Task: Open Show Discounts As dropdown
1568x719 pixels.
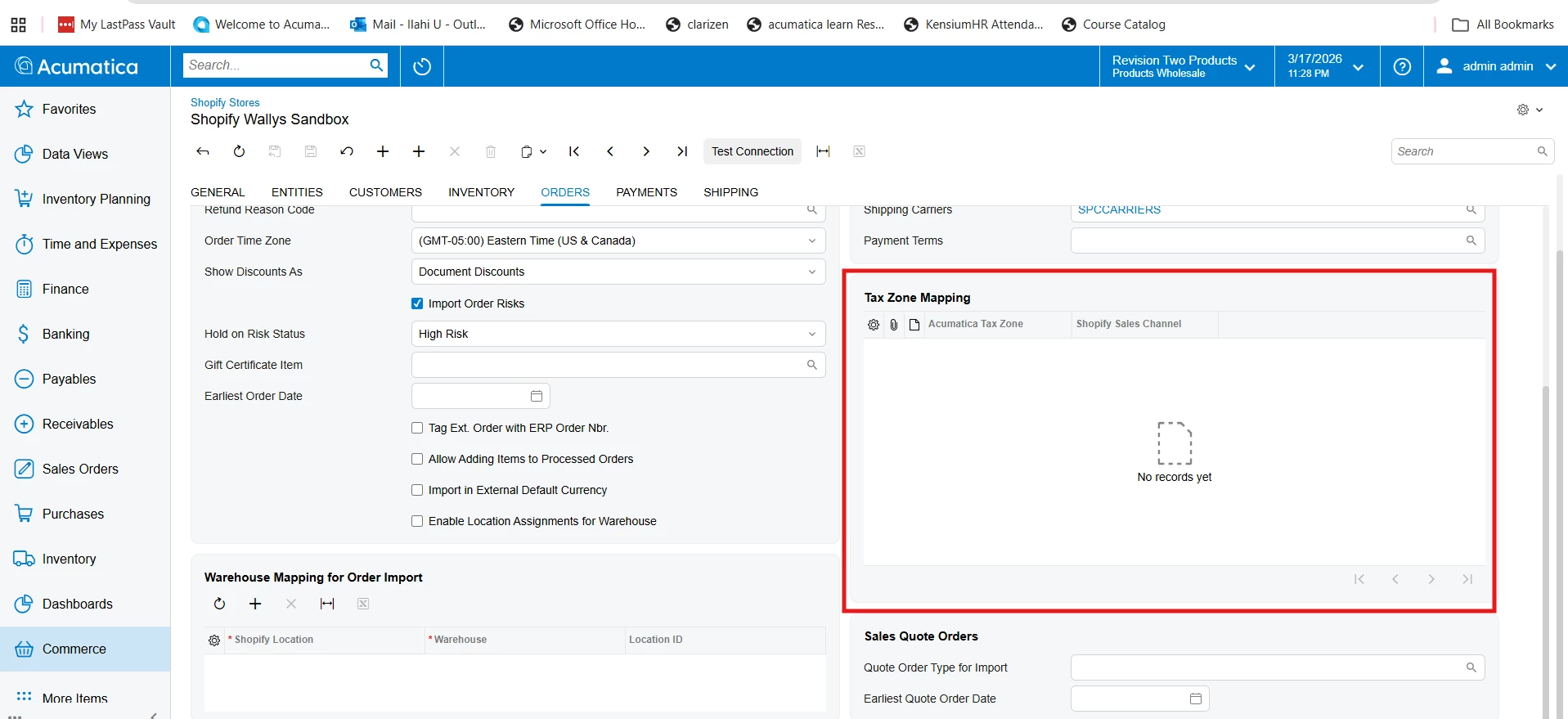Action: pyautogui.click(x=618, y=272)
